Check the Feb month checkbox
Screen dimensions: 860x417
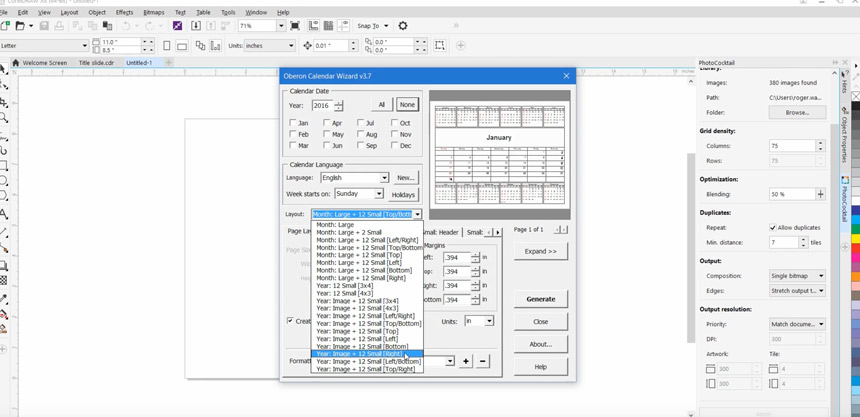pyautogui.click(x=293, y=134)
